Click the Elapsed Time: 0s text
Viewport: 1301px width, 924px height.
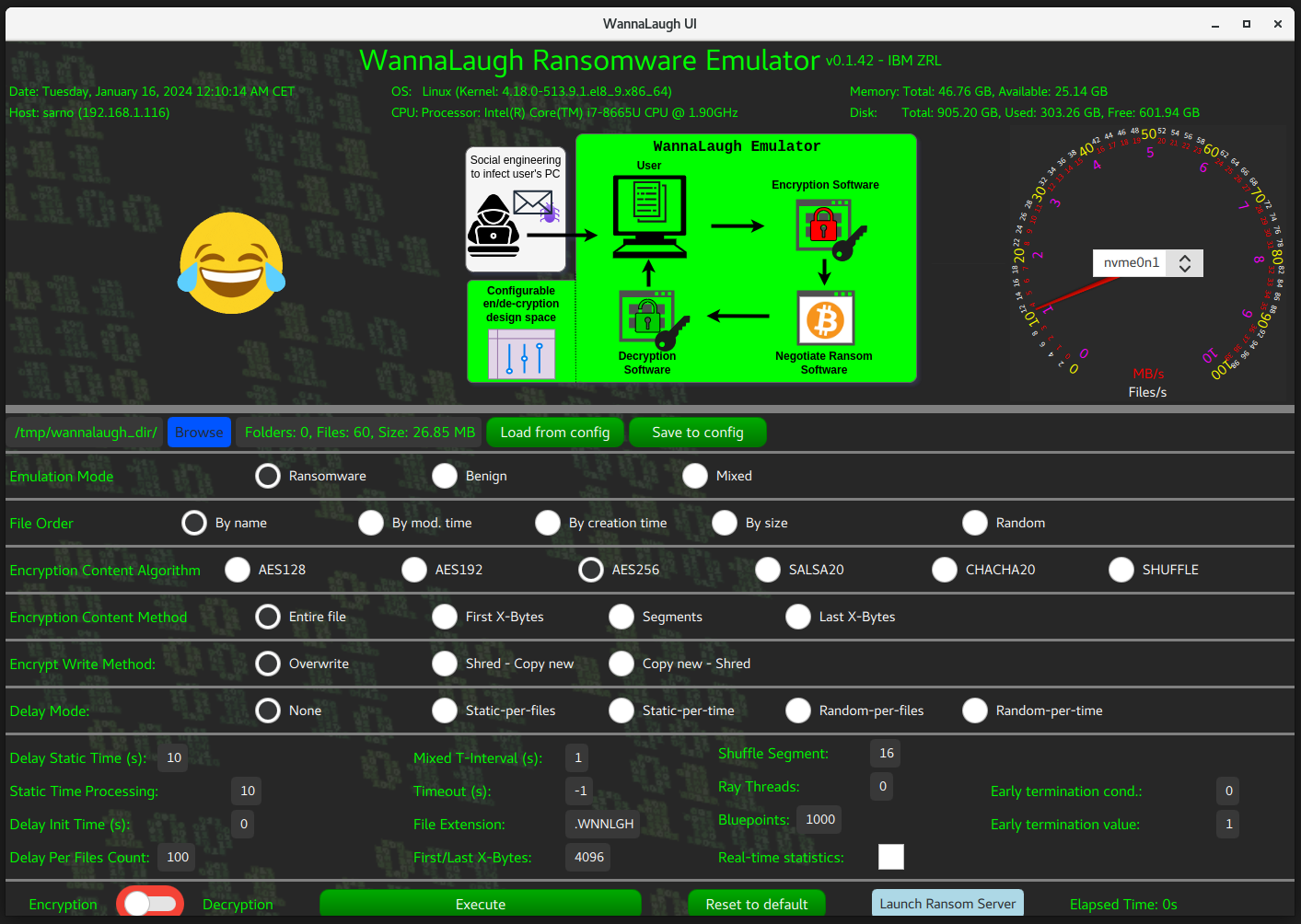(1123, 905)
